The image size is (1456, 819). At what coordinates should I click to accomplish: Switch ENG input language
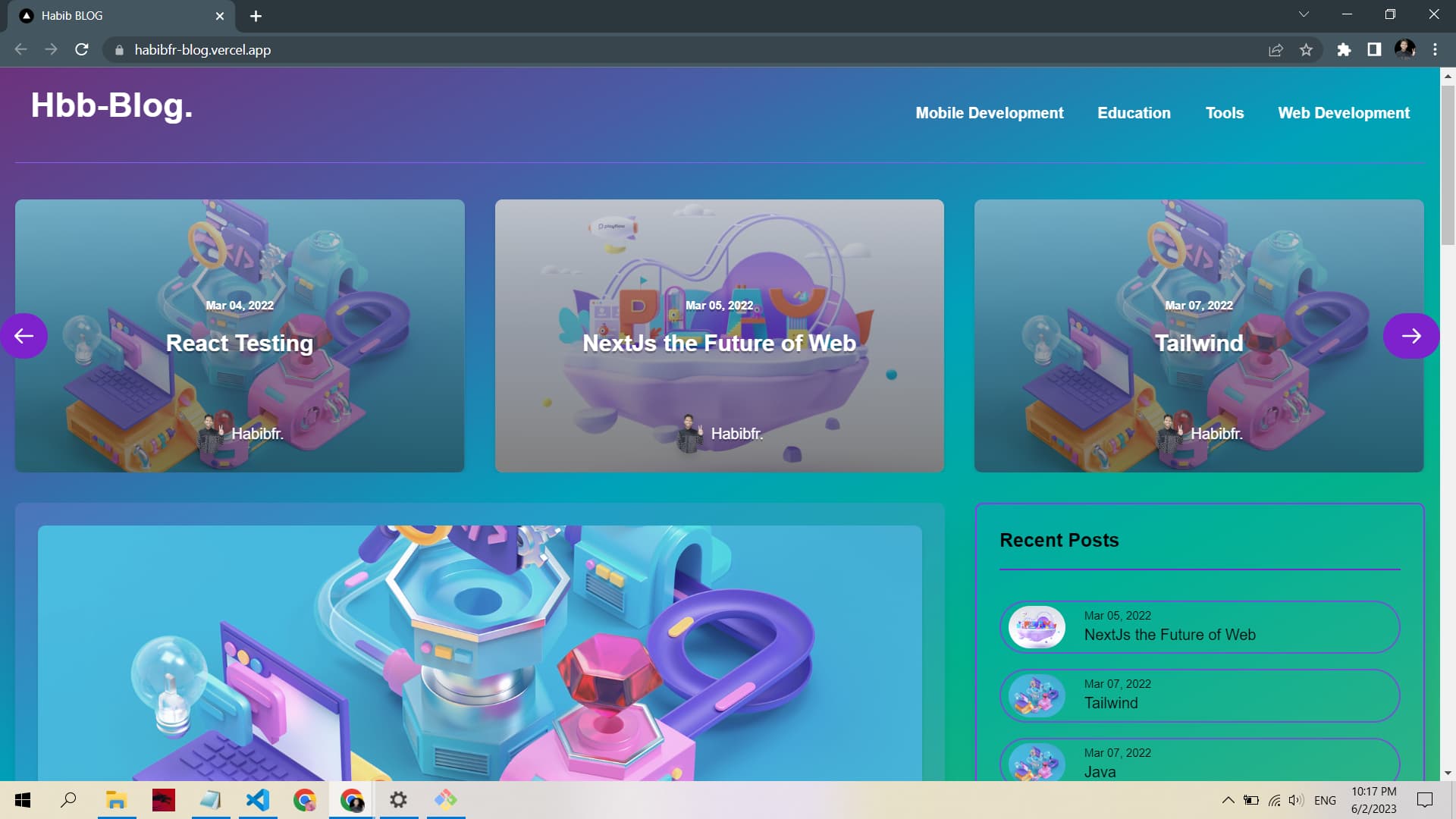[1325, 800]
